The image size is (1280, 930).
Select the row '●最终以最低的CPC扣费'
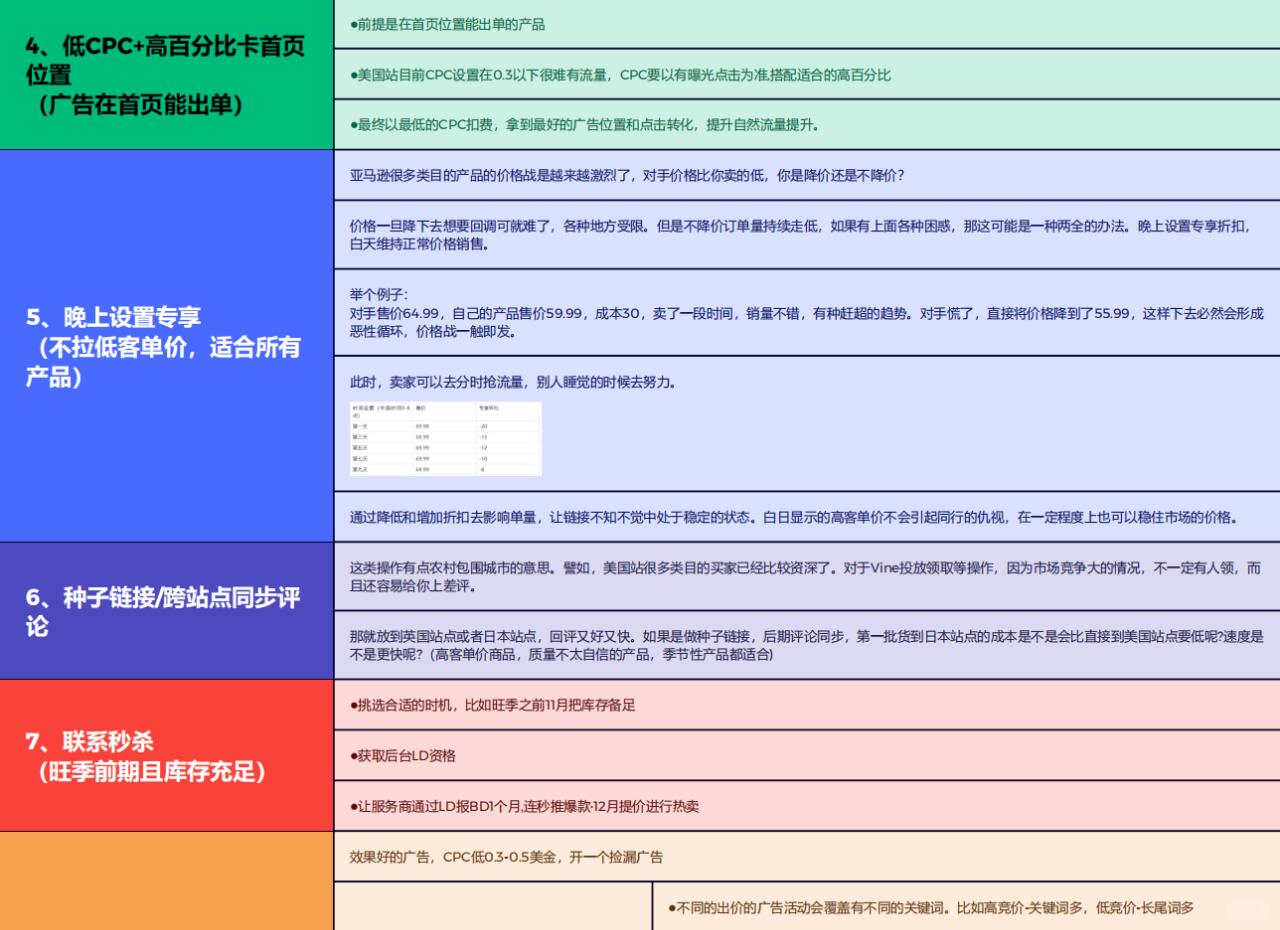[807, 125]
